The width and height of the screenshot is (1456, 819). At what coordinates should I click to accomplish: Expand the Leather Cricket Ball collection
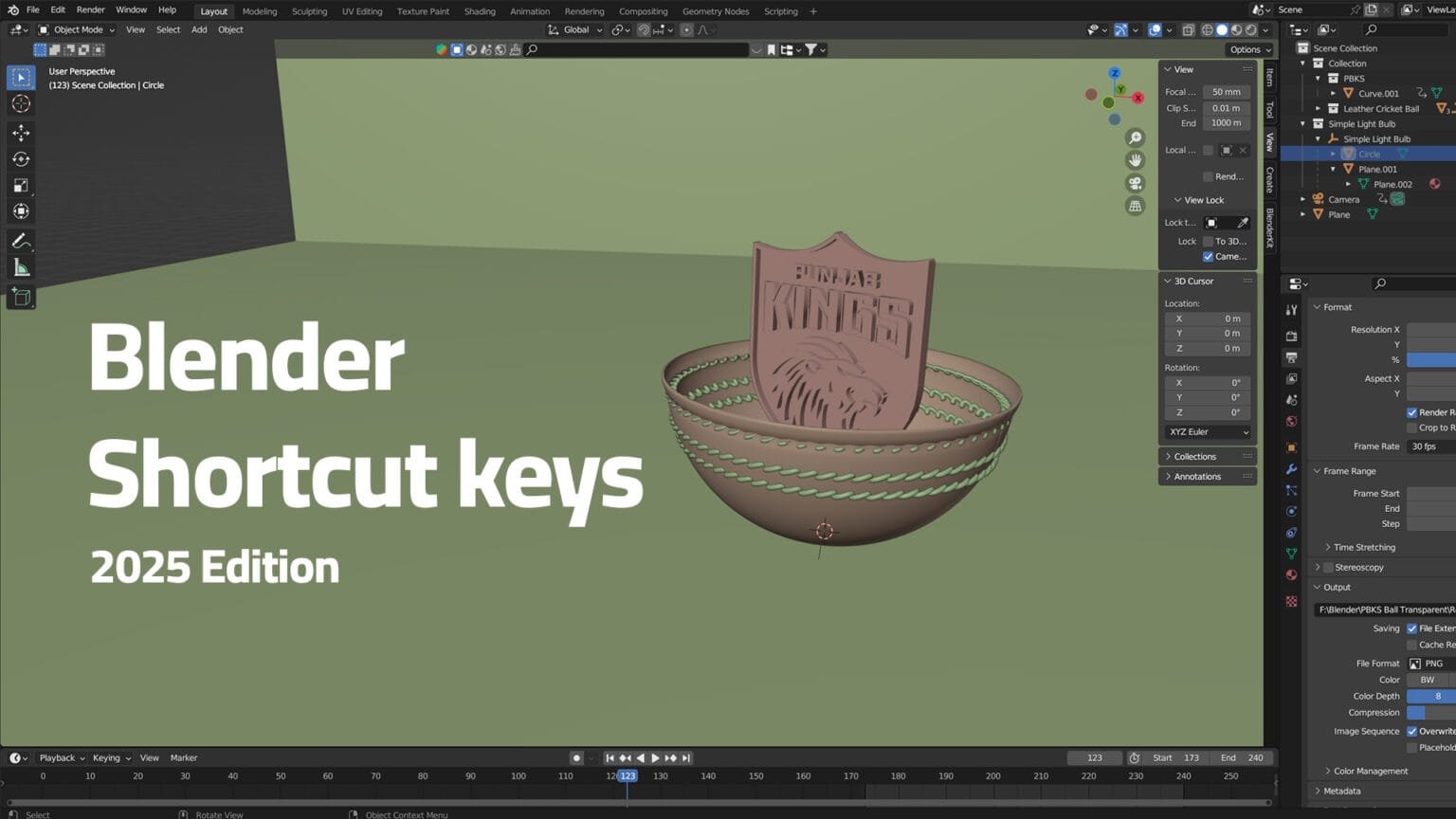click(x=1319, y=108)
